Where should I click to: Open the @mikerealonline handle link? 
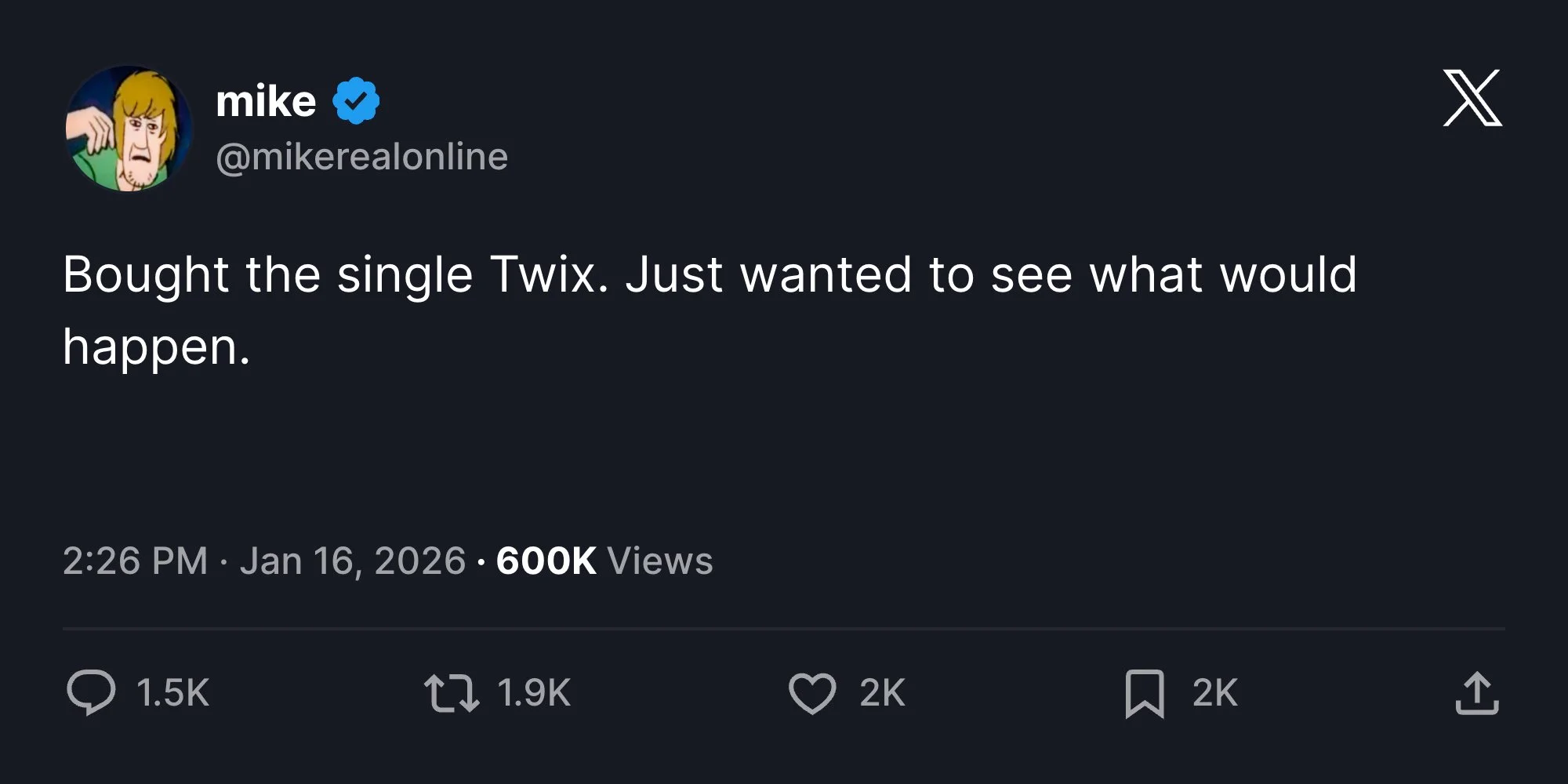point(362,157)
